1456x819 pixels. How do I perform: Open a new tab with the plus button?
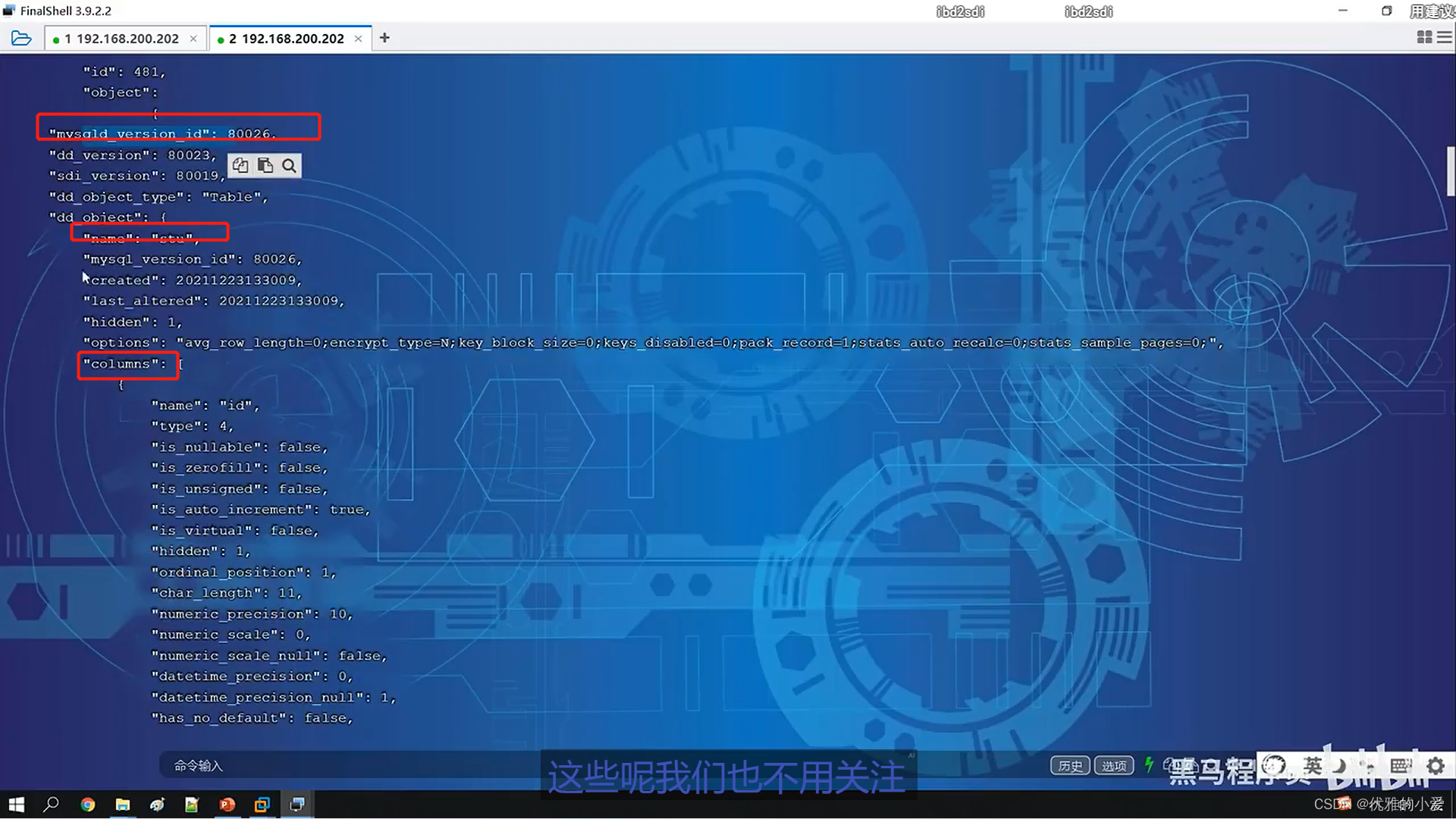pyautogui.click(x=384, y=37)
